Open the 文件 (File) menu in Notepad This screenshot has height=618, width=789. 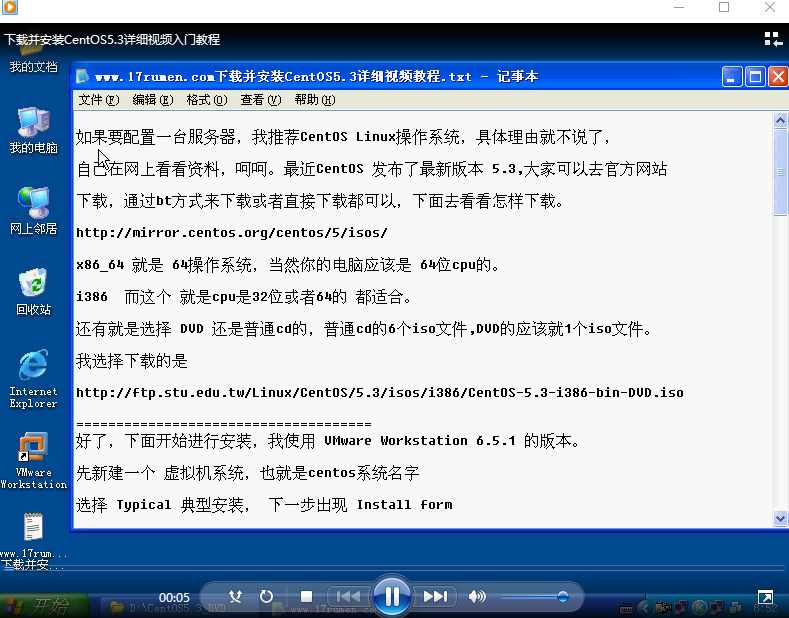98,100
